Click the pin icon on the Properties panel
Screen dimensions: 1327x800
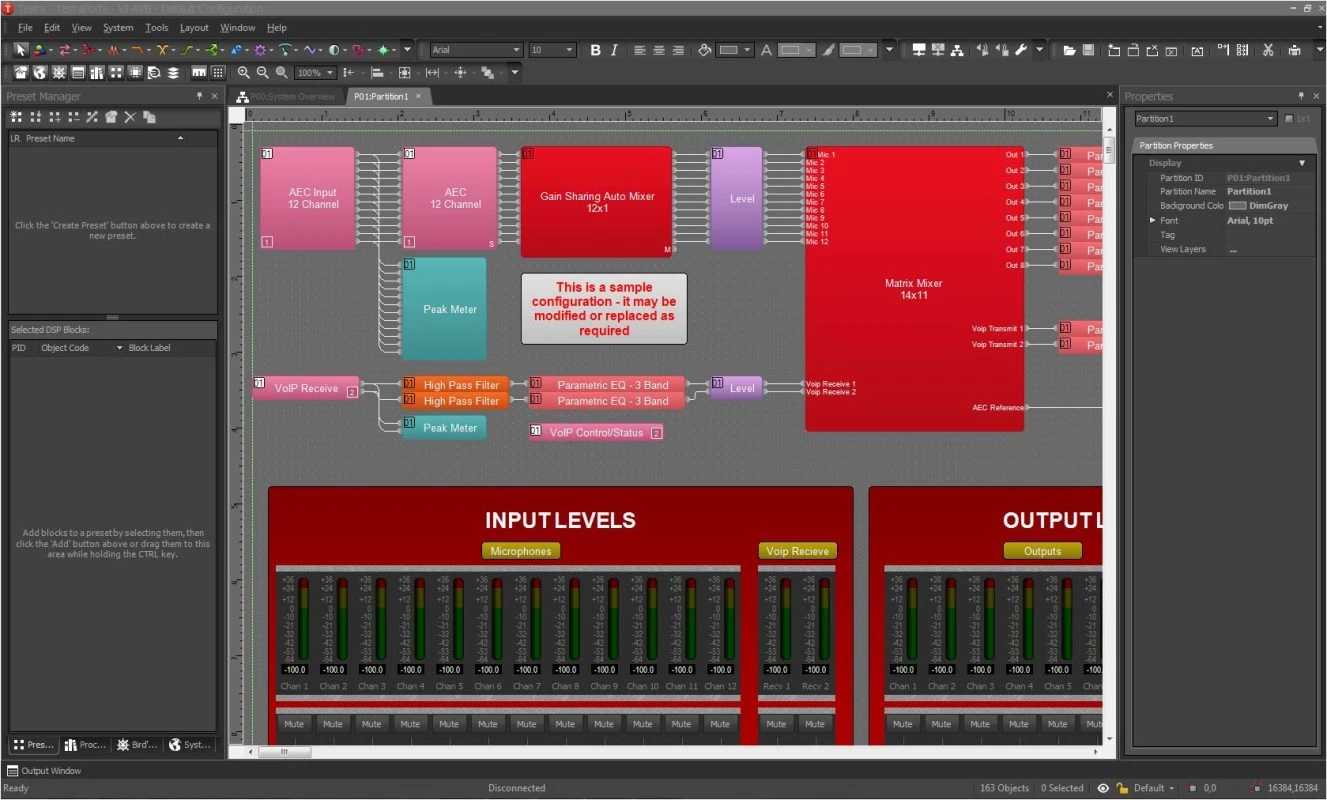[x=1301, y=96]
